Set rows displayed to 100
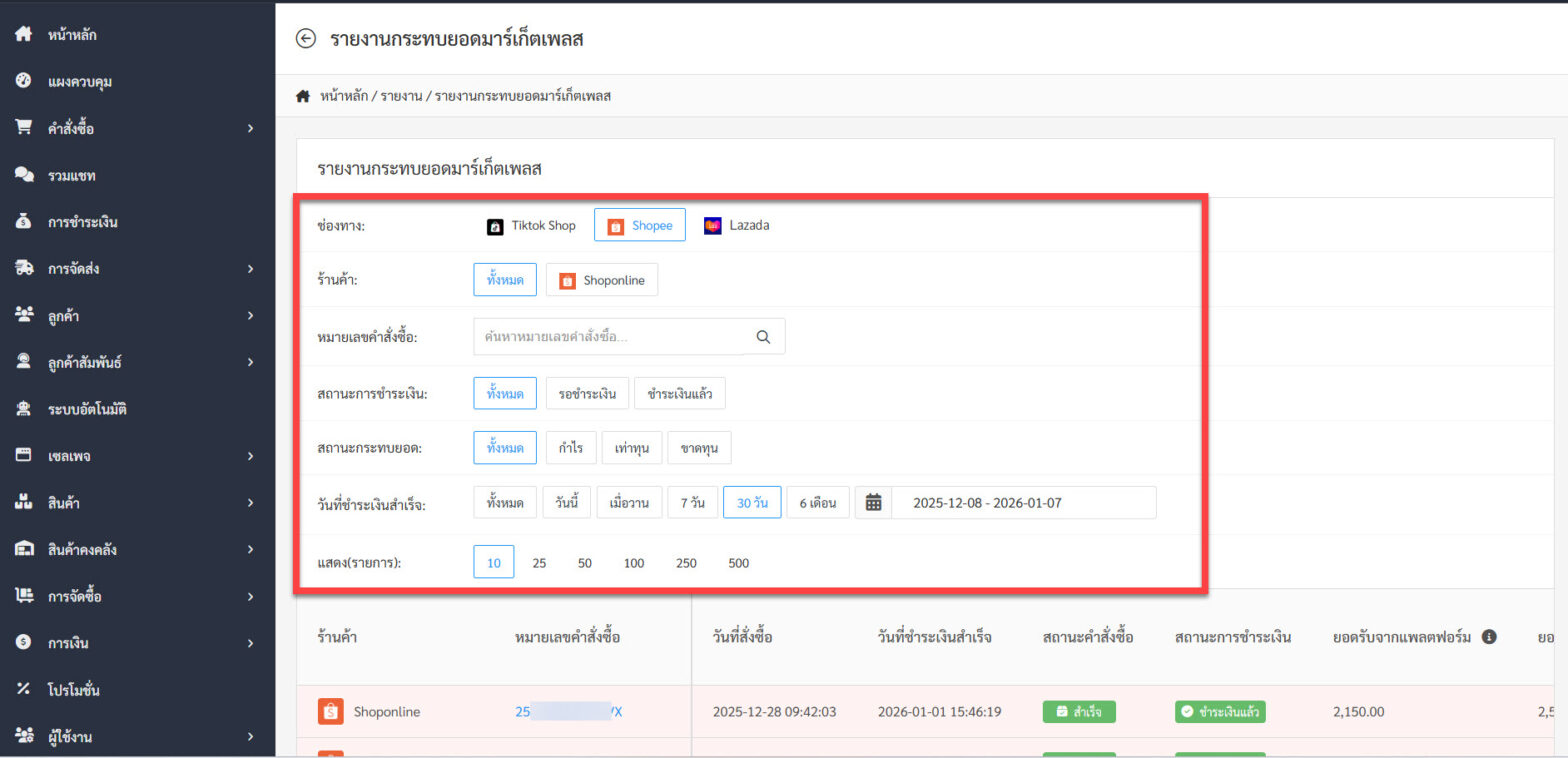 click(x=634, y=563)
